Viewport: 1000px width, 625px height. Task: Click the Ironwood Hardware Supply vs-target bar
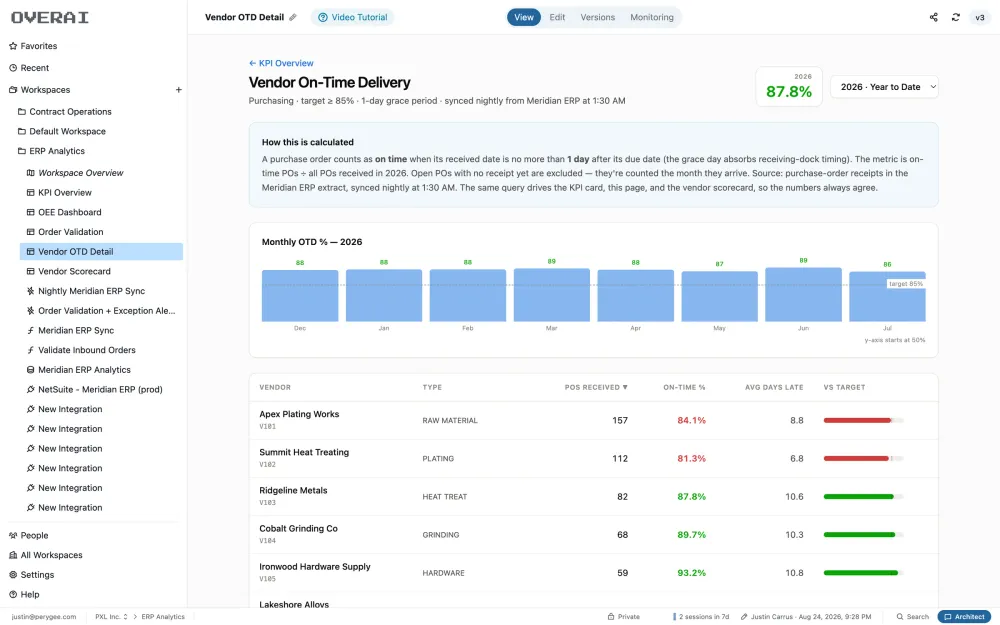(x=863, y=573)
